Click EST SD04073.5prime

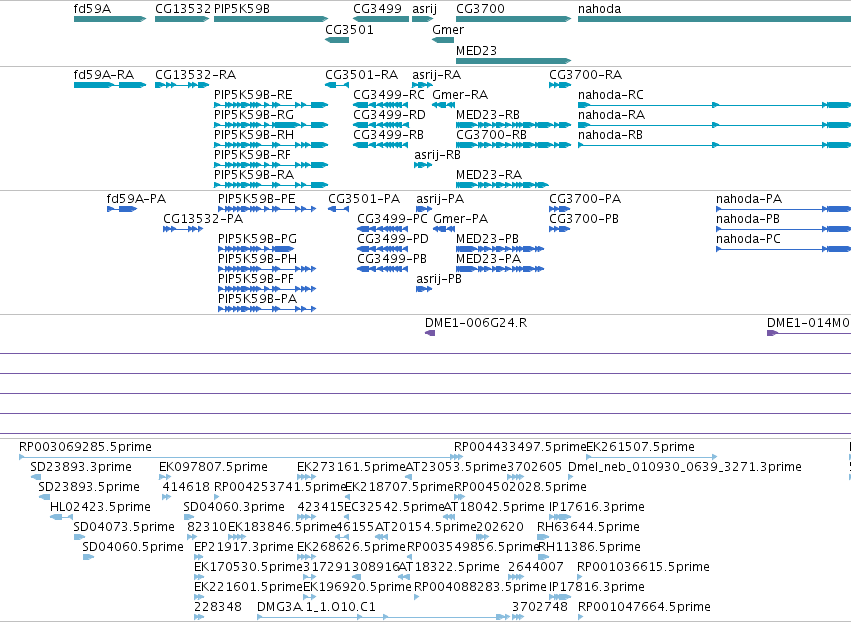[124, 527]
